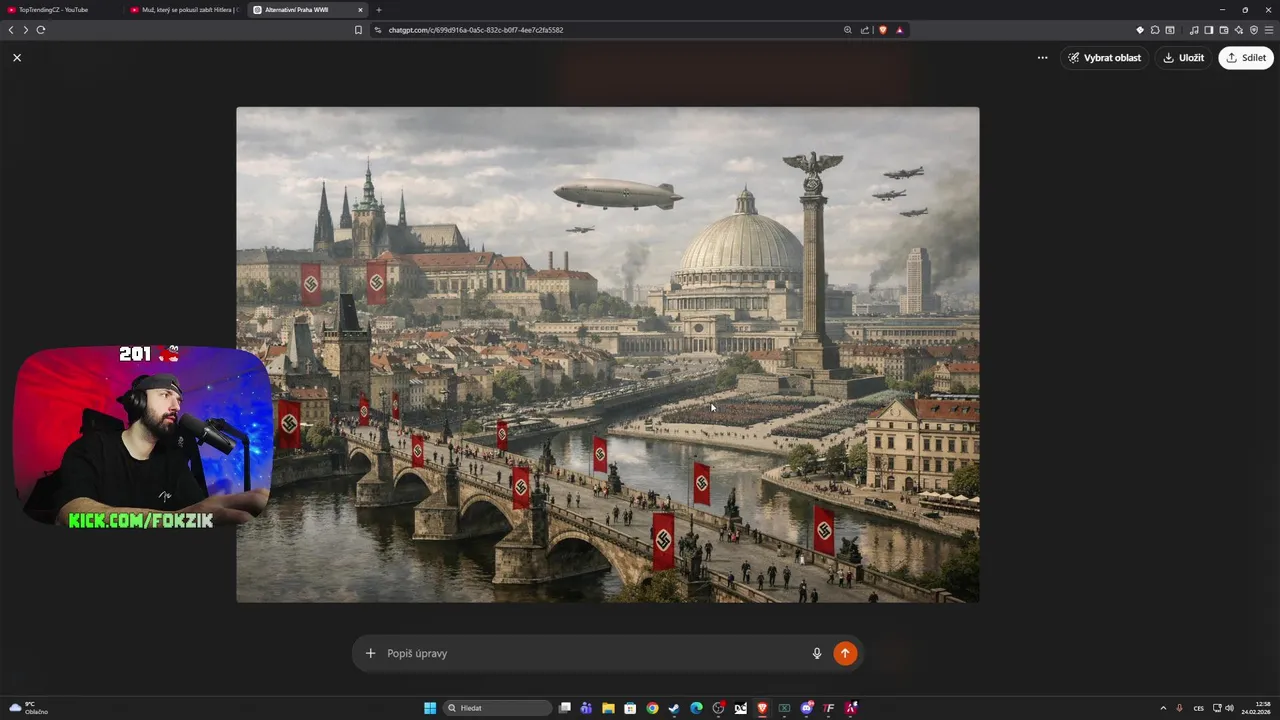Go forward in browser history
This screenshot has height=720, width=1280.
(26, 30)
